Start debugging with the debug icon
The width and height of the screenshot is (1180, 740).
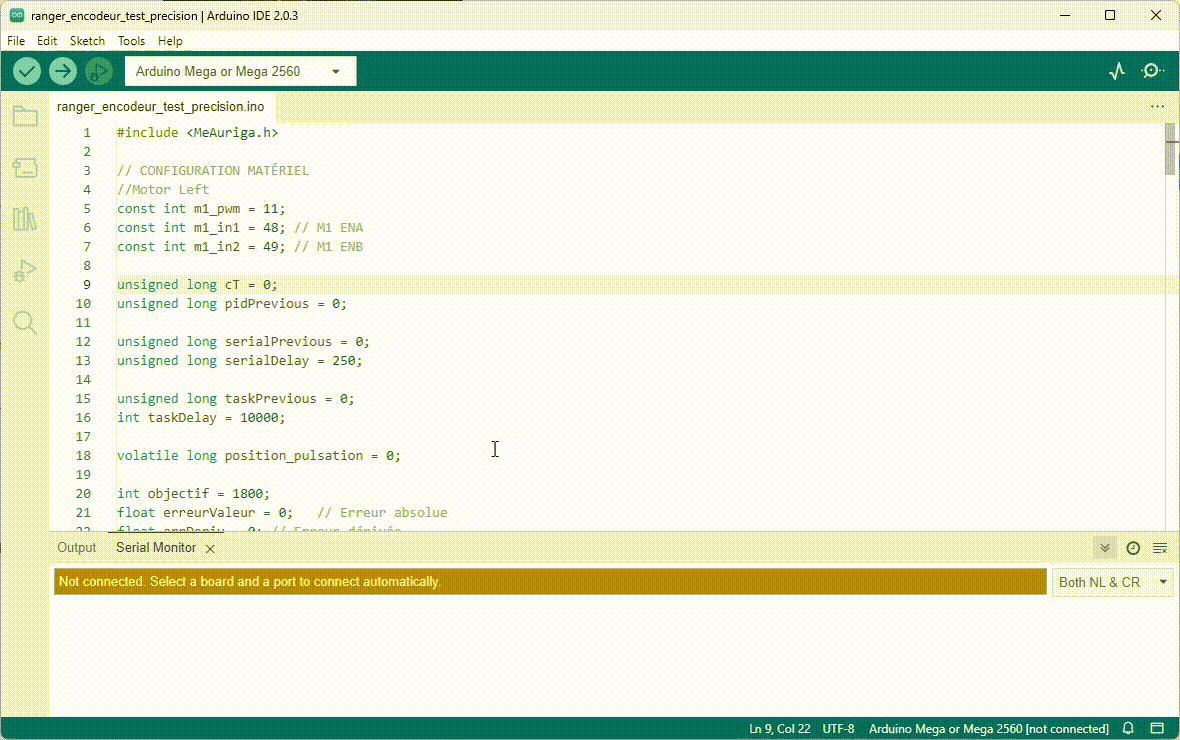pyautogui.click(x=98, y=71)
